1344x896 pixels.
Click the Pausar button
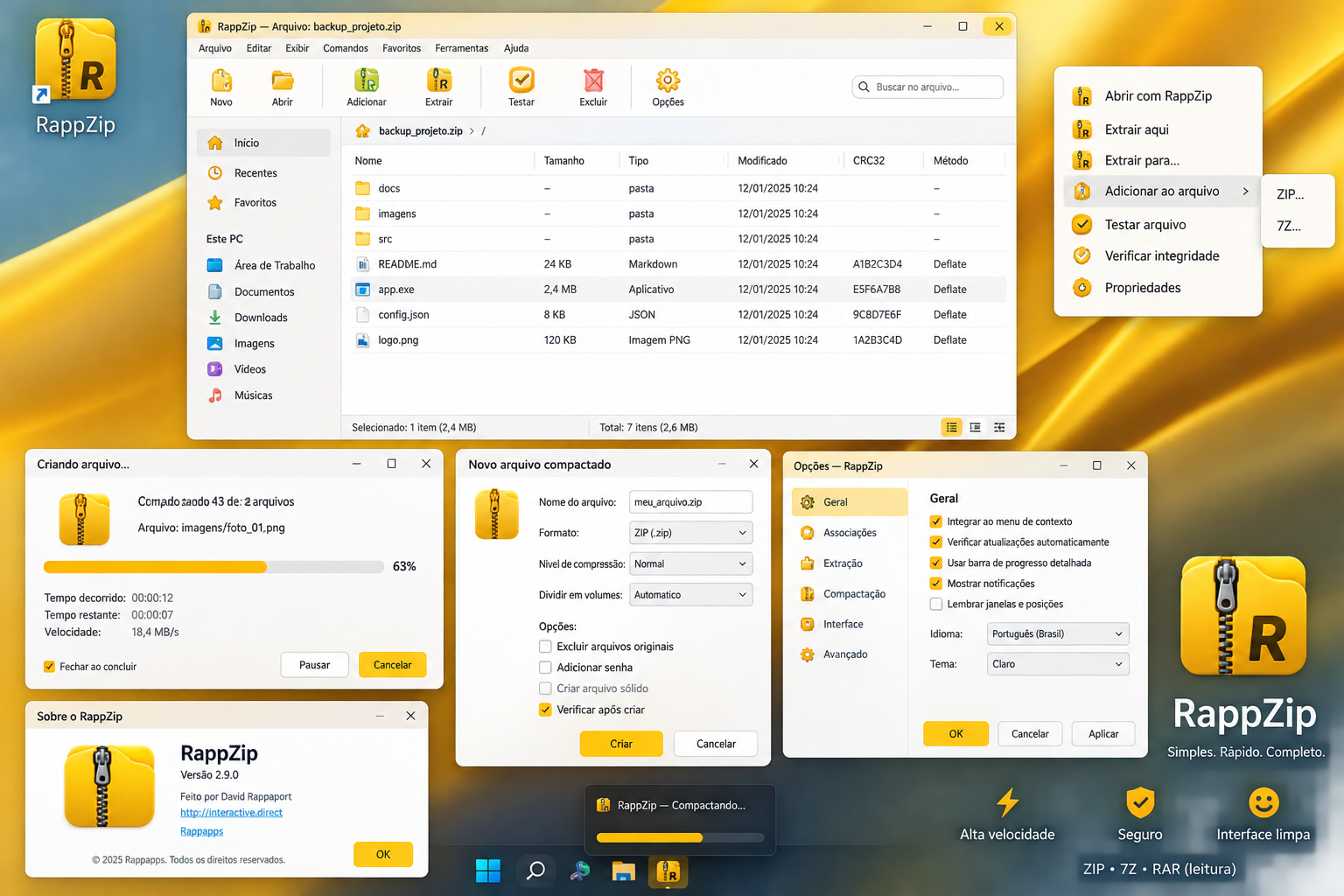(315, 665)
